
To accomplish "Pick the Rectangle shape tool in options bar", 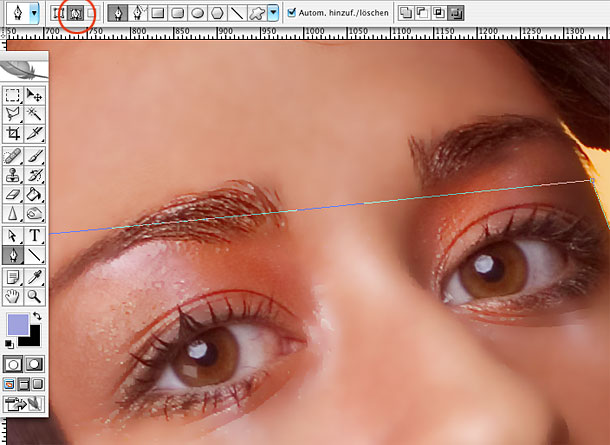I will click(158, 13).
